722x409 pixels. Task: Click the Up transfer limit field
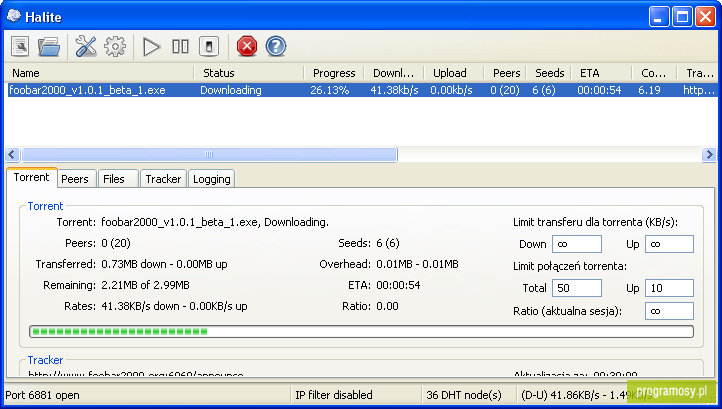tap(670, 244)
